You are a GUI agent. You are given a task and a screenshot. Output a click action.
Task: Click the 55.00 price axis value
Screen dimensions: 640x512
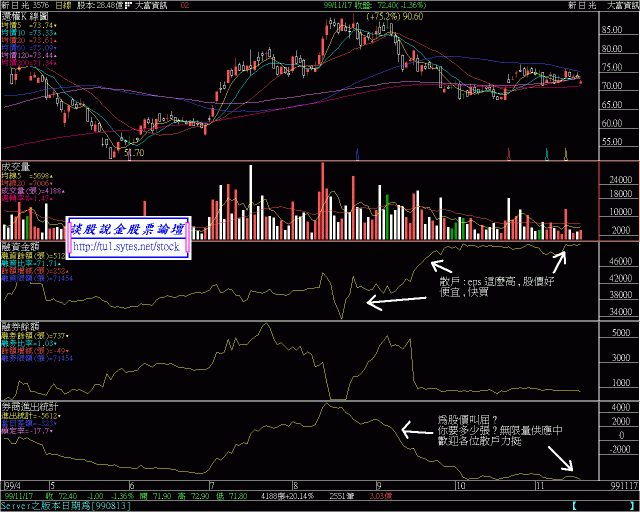pyautogui.click(x=611, y=142)
